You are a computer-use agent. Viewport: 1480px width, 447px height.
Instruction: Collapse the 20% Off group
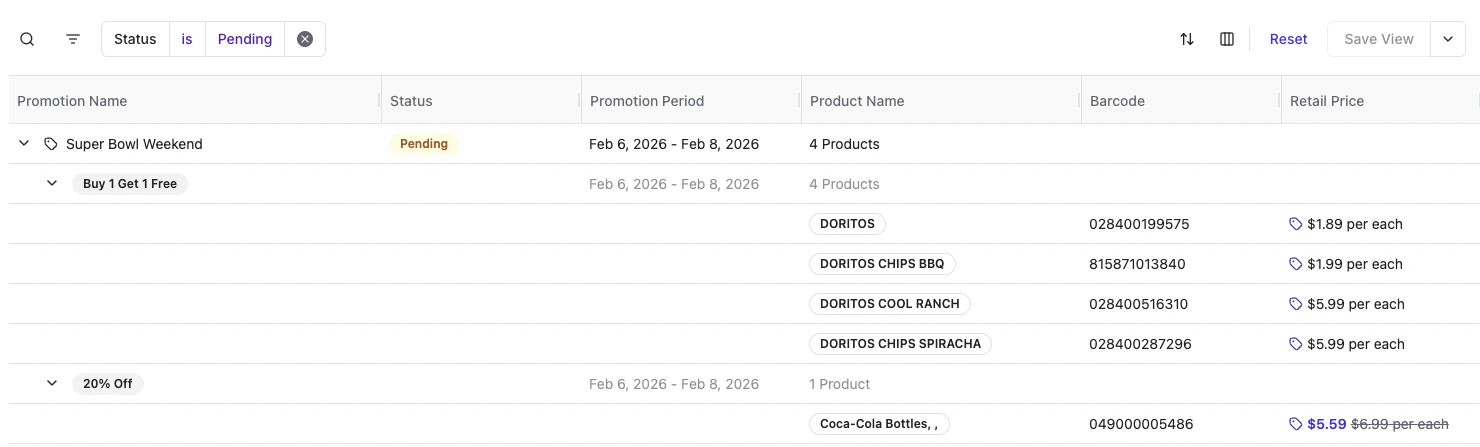(52, 384)
